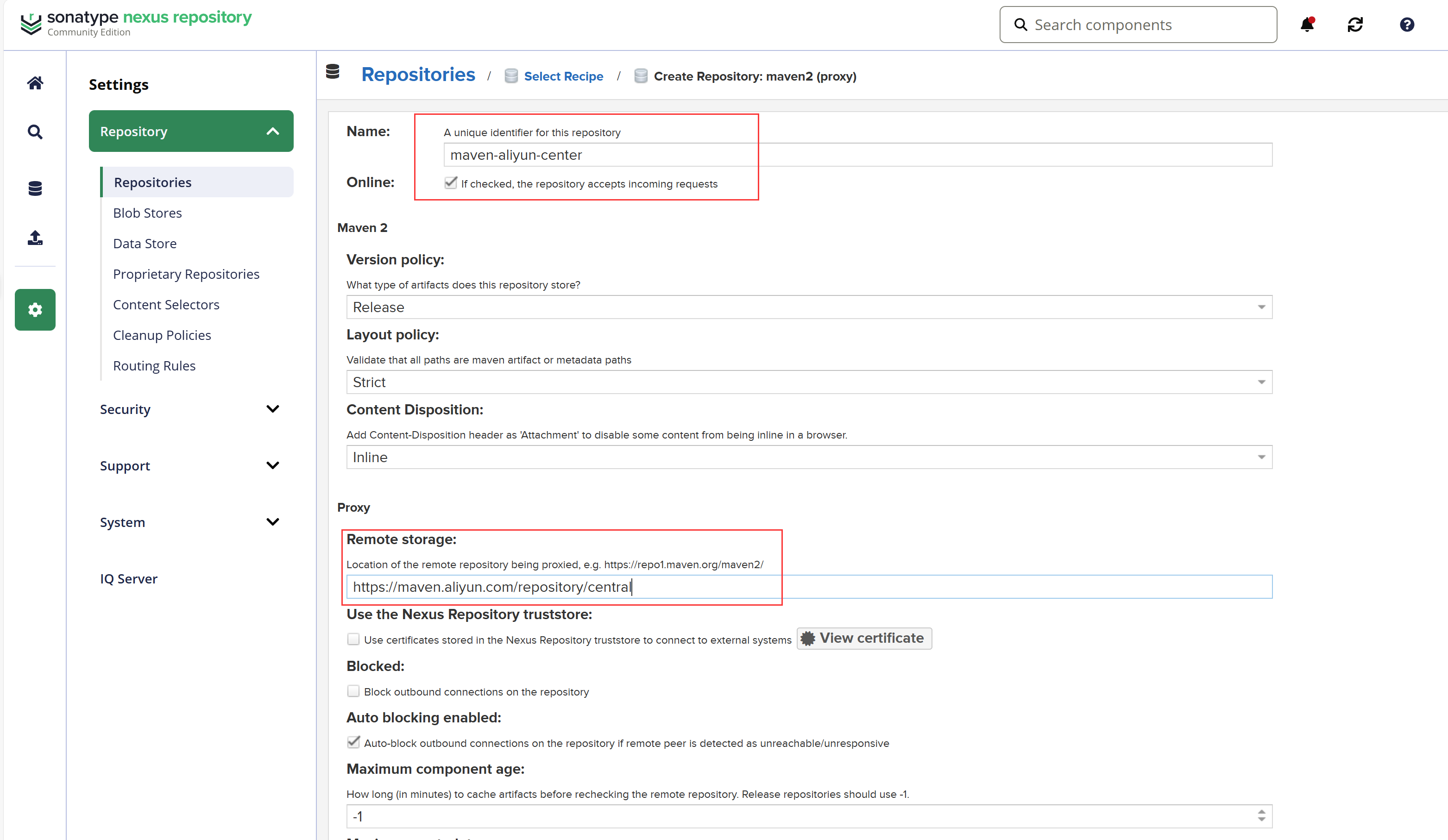Viewport: 1448px width, 840px height.
Task: Click the home icon in left rail
Action: click(35, 83)
